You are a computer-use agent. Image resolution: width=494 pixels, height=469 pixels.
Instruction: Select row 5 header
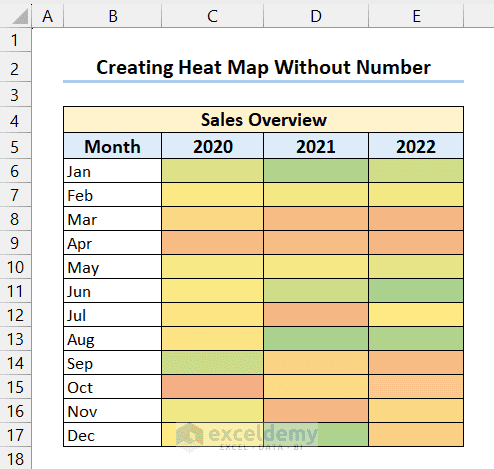[x=15, y=146]
